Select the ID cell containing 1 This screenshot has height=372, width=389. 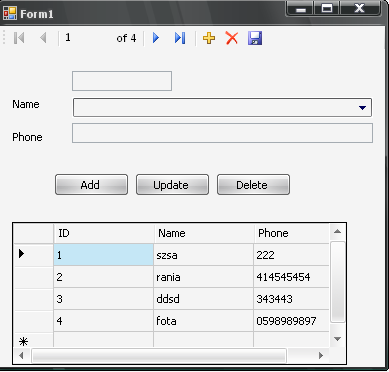pyautogui.click(x=104, y=255)
